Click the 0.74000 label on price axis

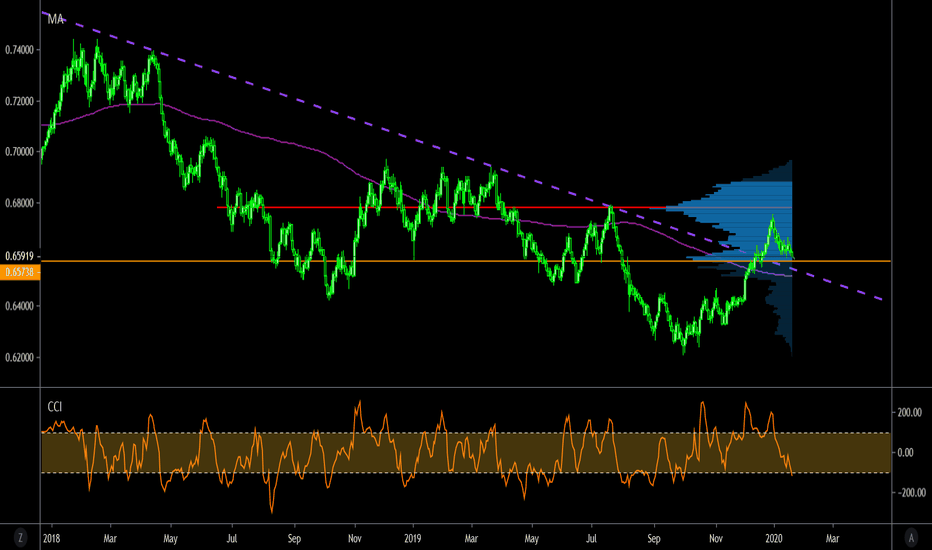coord(19,50)
